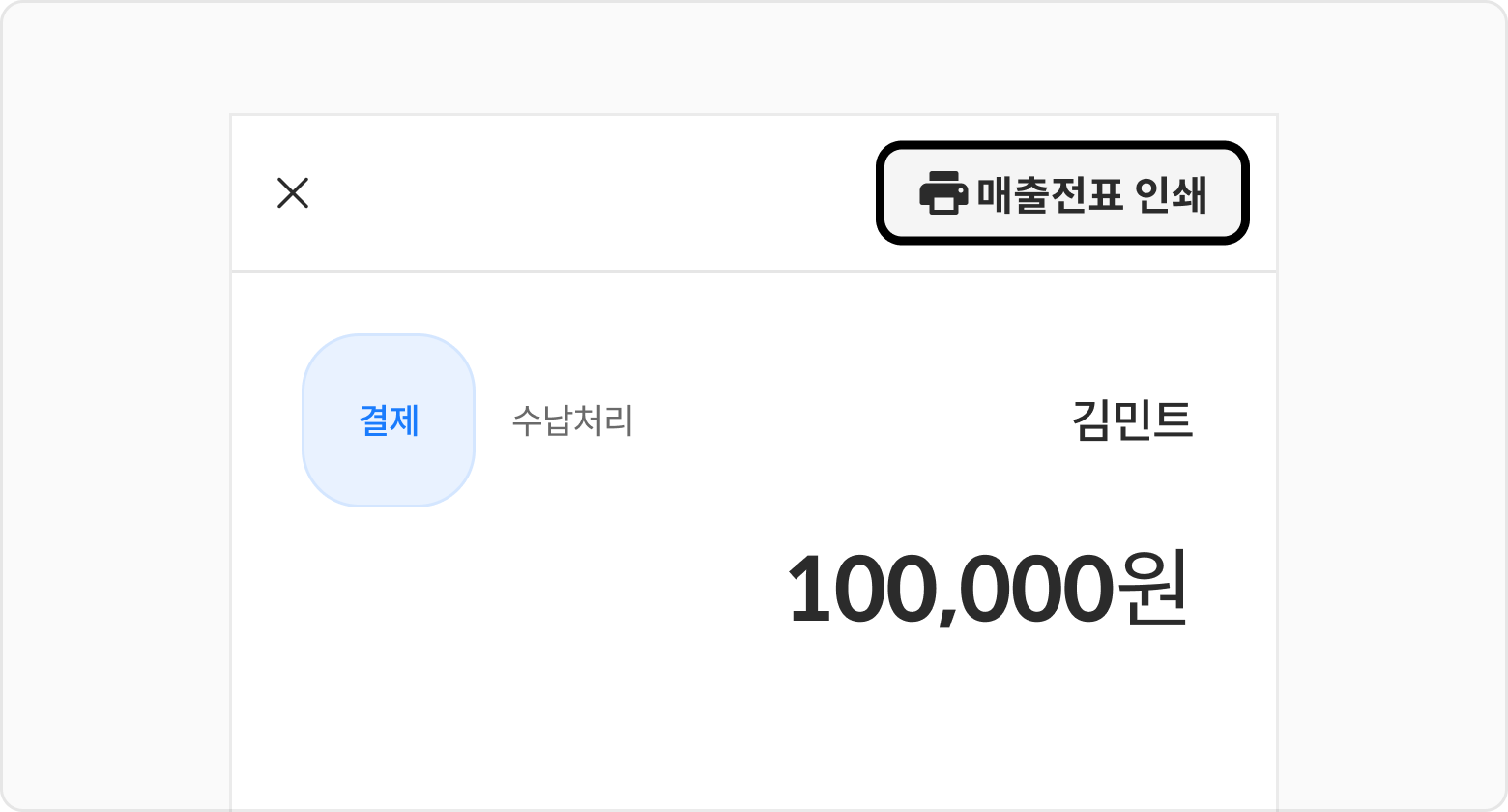Click the black printer glyph before 매출전표
The width and height of the screenshot is (1508, 812).
[x=942, y=193]
